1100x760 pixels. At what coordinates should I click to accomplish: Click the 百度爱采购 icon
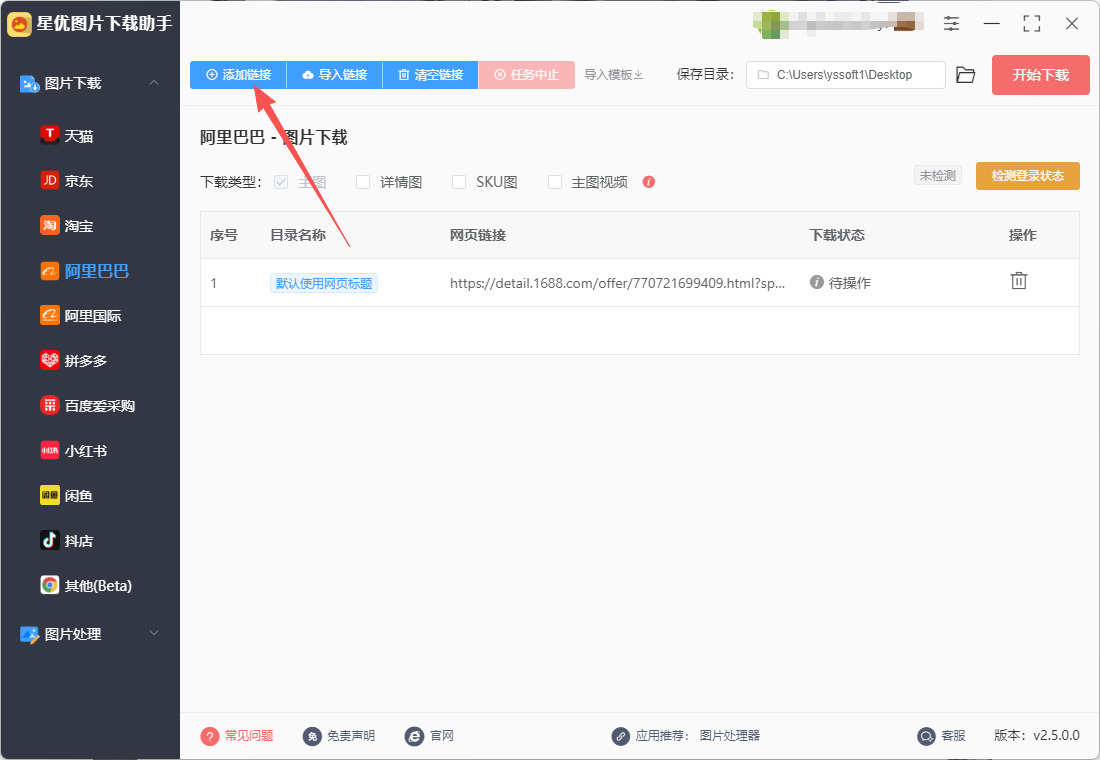(50, 405)
